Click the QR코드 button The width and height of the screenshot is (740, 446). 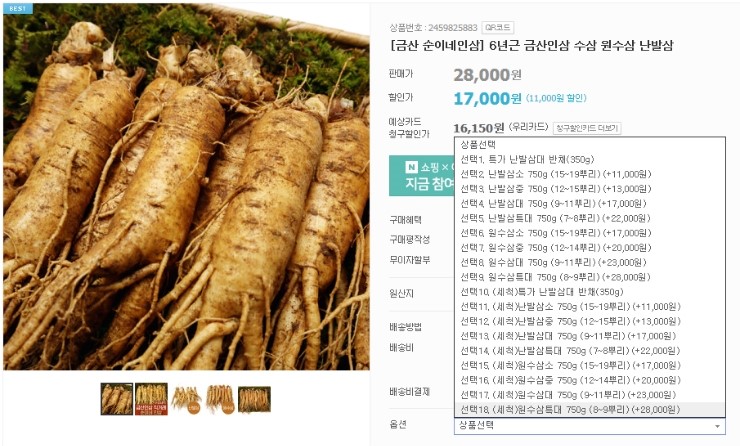click(498, 27)
